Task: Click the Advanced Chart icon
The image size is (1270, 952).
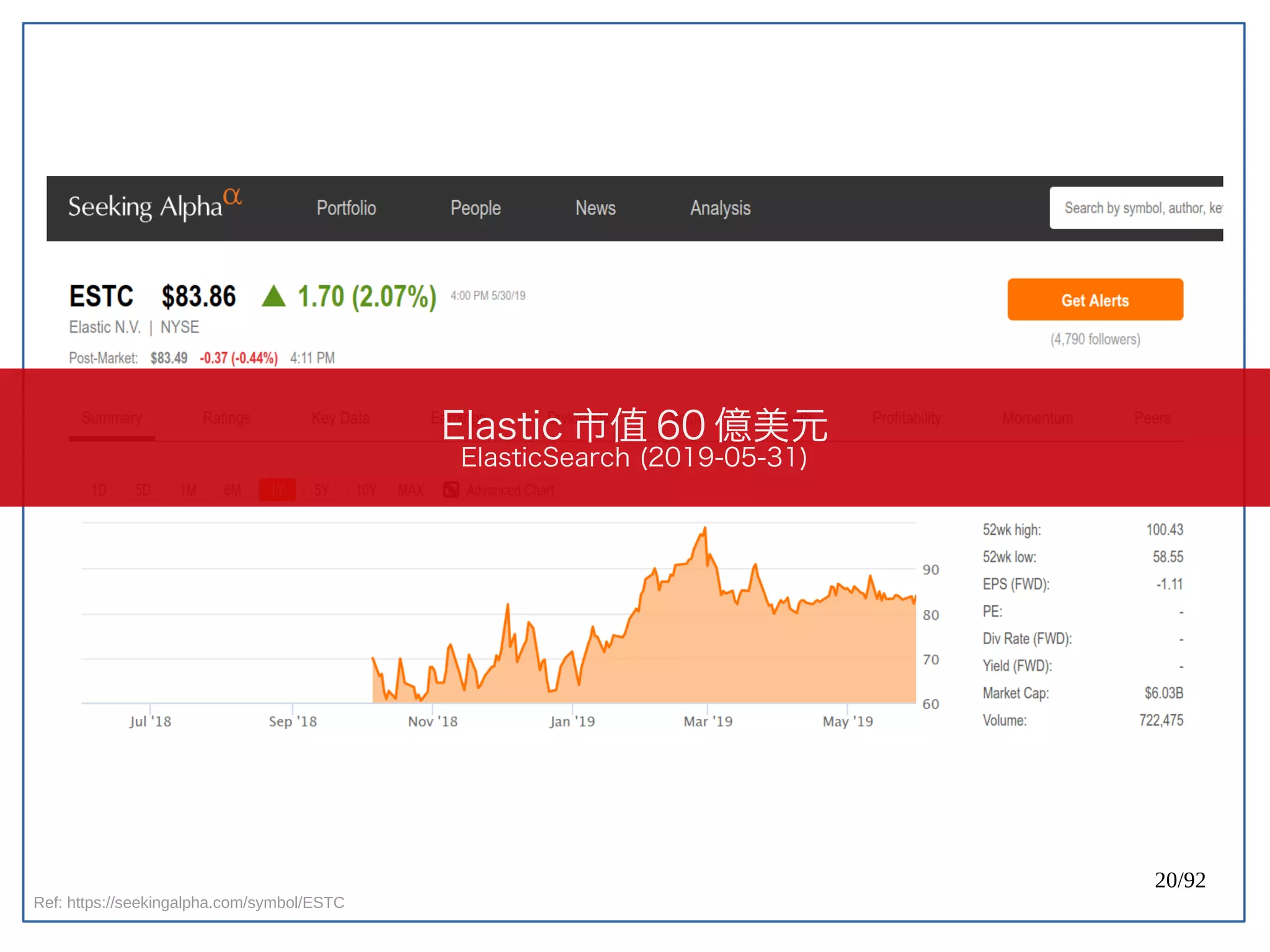Action: (x=451, y=490)
